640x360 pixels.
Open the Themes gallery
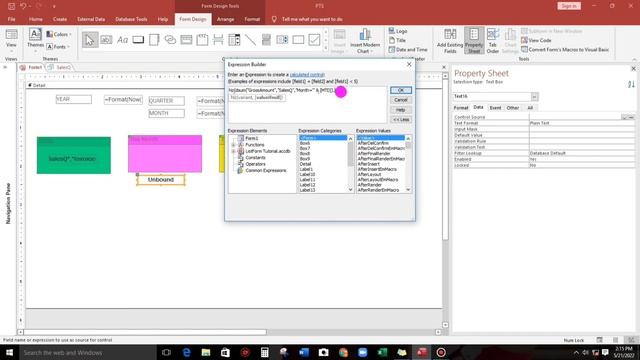point(35,40)
